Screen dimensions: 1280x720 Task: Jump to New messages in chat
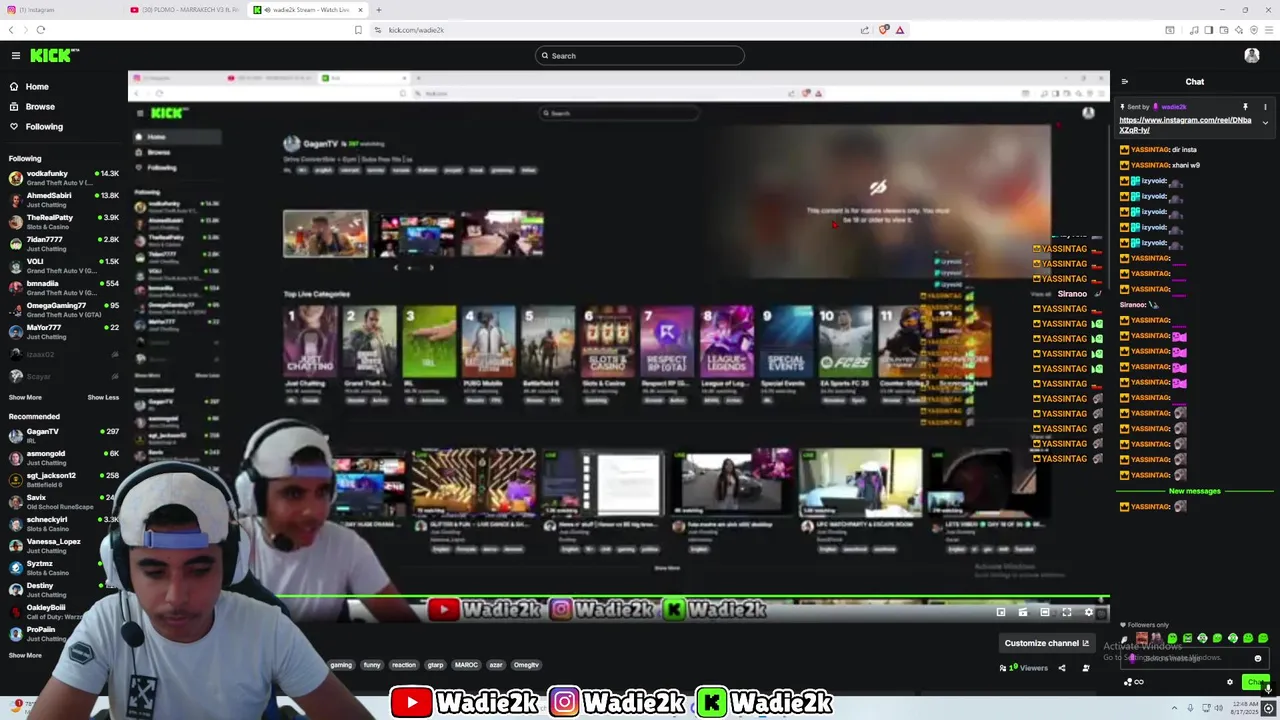(x=1194, y=491)
